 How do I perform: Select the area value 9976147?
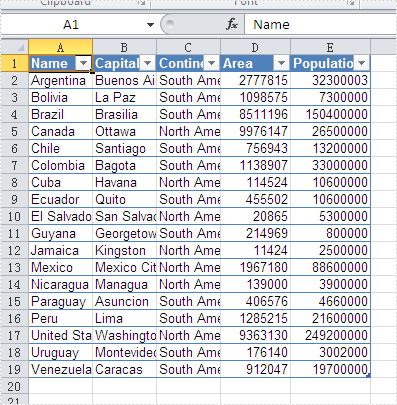(255, 131)
